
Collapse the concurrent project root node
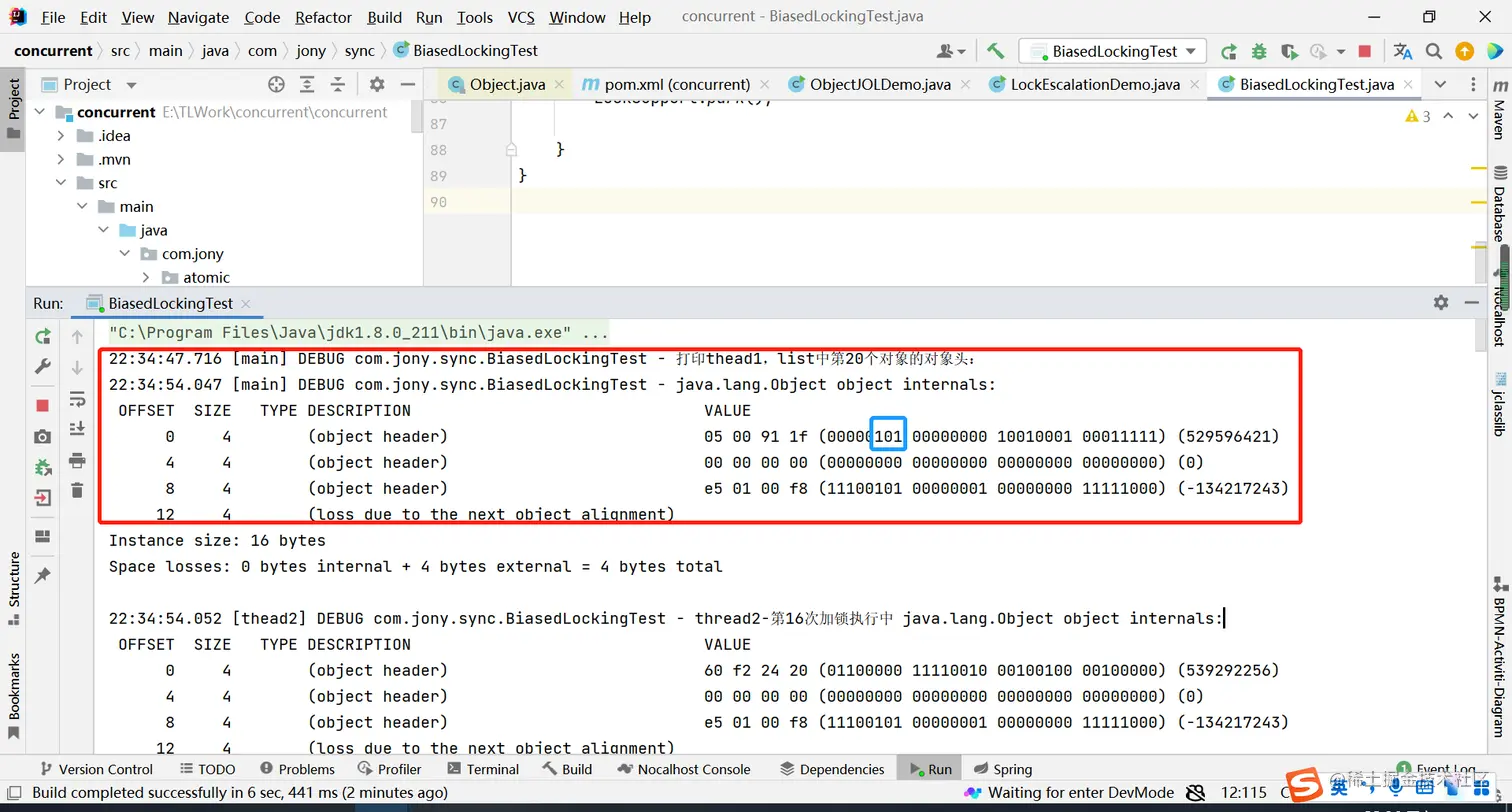(41, 112)
